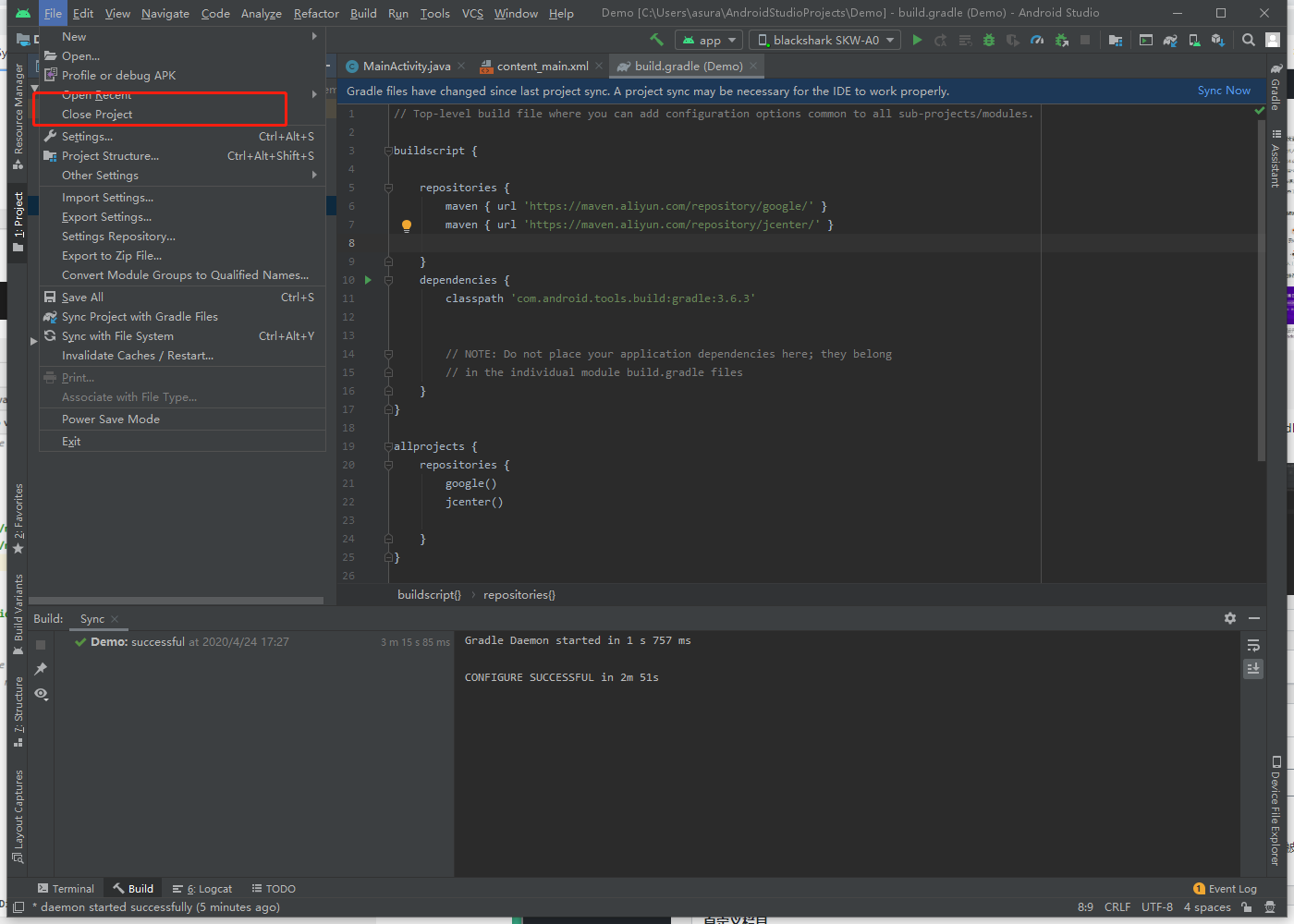Click the green Run app button
Viewport: 1294px width, 924px height.
(x=917, y=40)
